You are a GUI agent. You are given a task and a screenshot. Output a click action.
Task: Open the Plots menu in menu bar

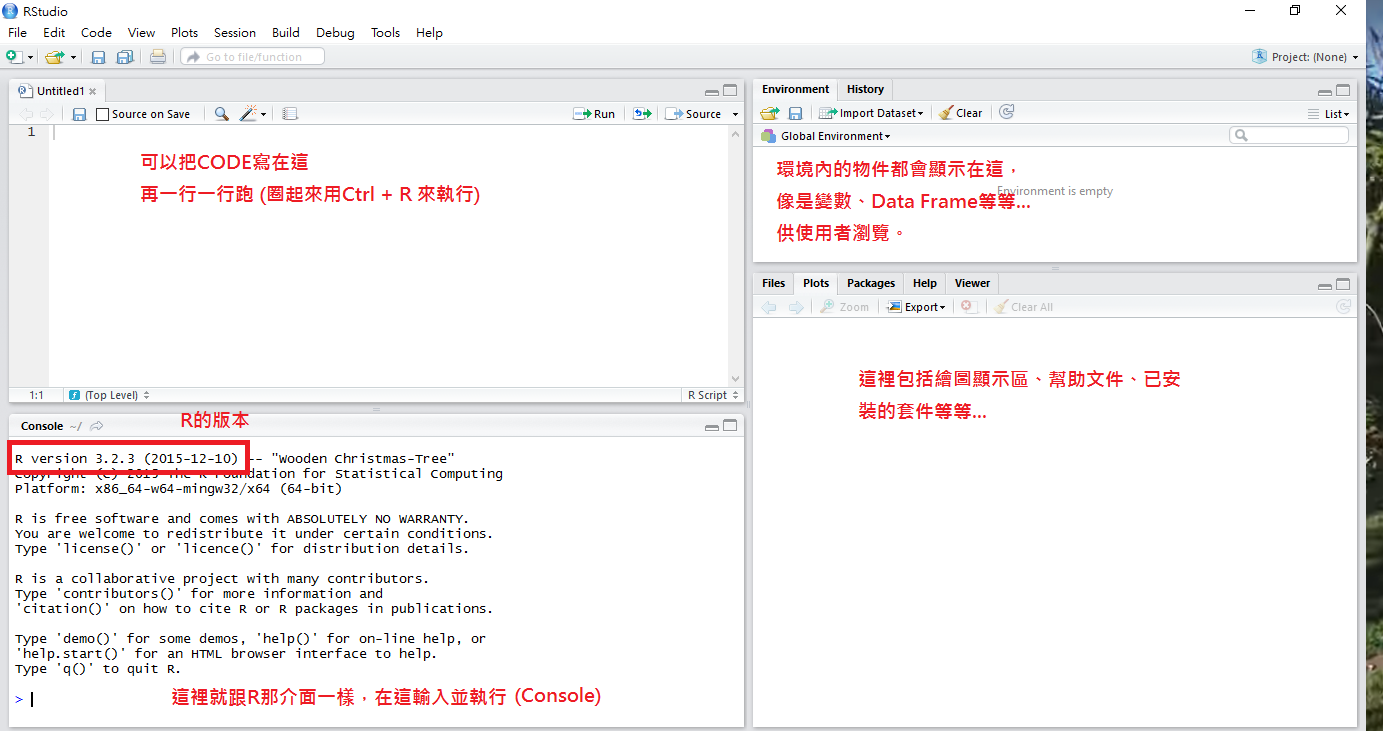coord(184,33)
